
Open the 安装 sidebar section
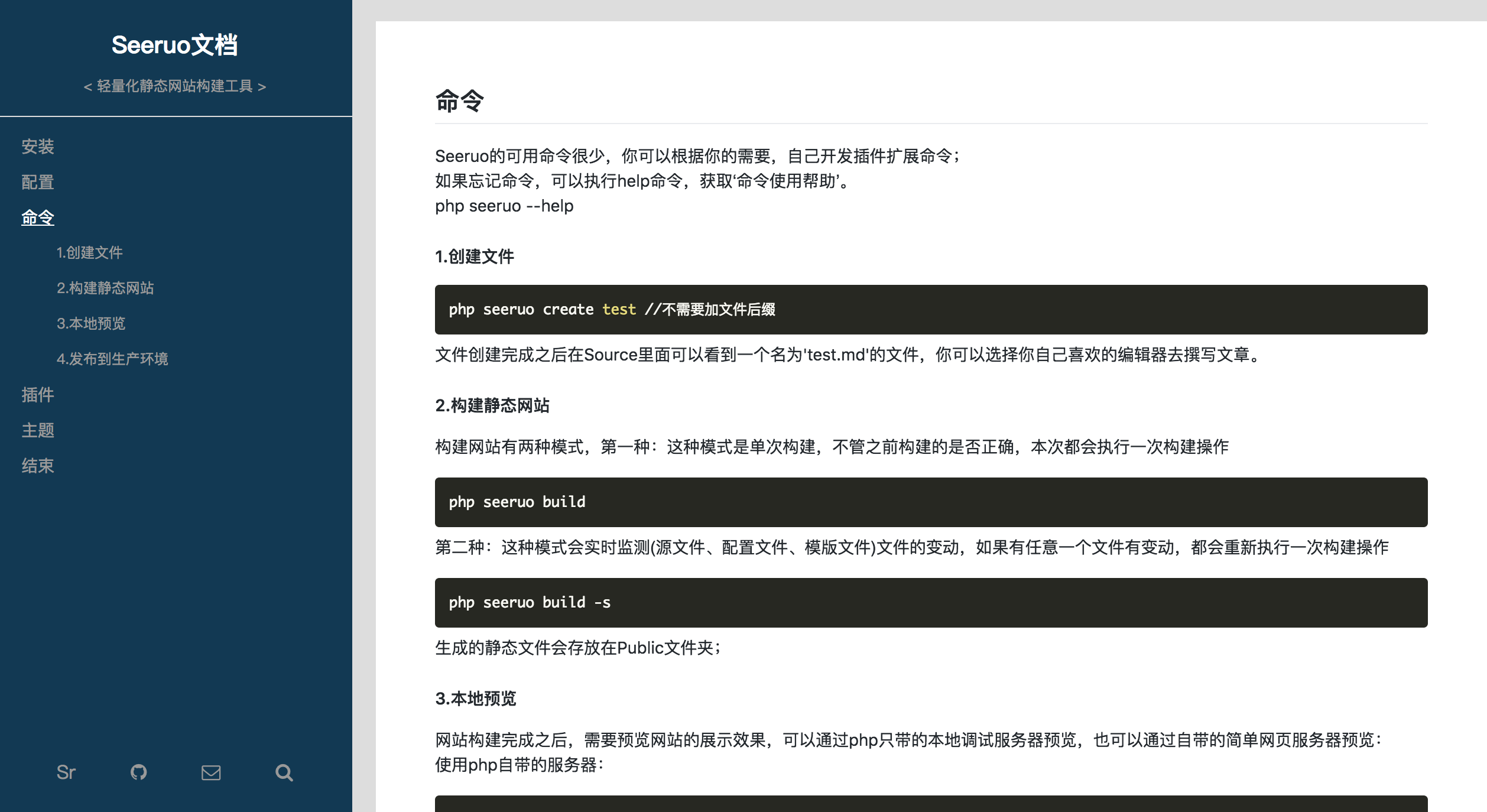(x=38, y=147)
